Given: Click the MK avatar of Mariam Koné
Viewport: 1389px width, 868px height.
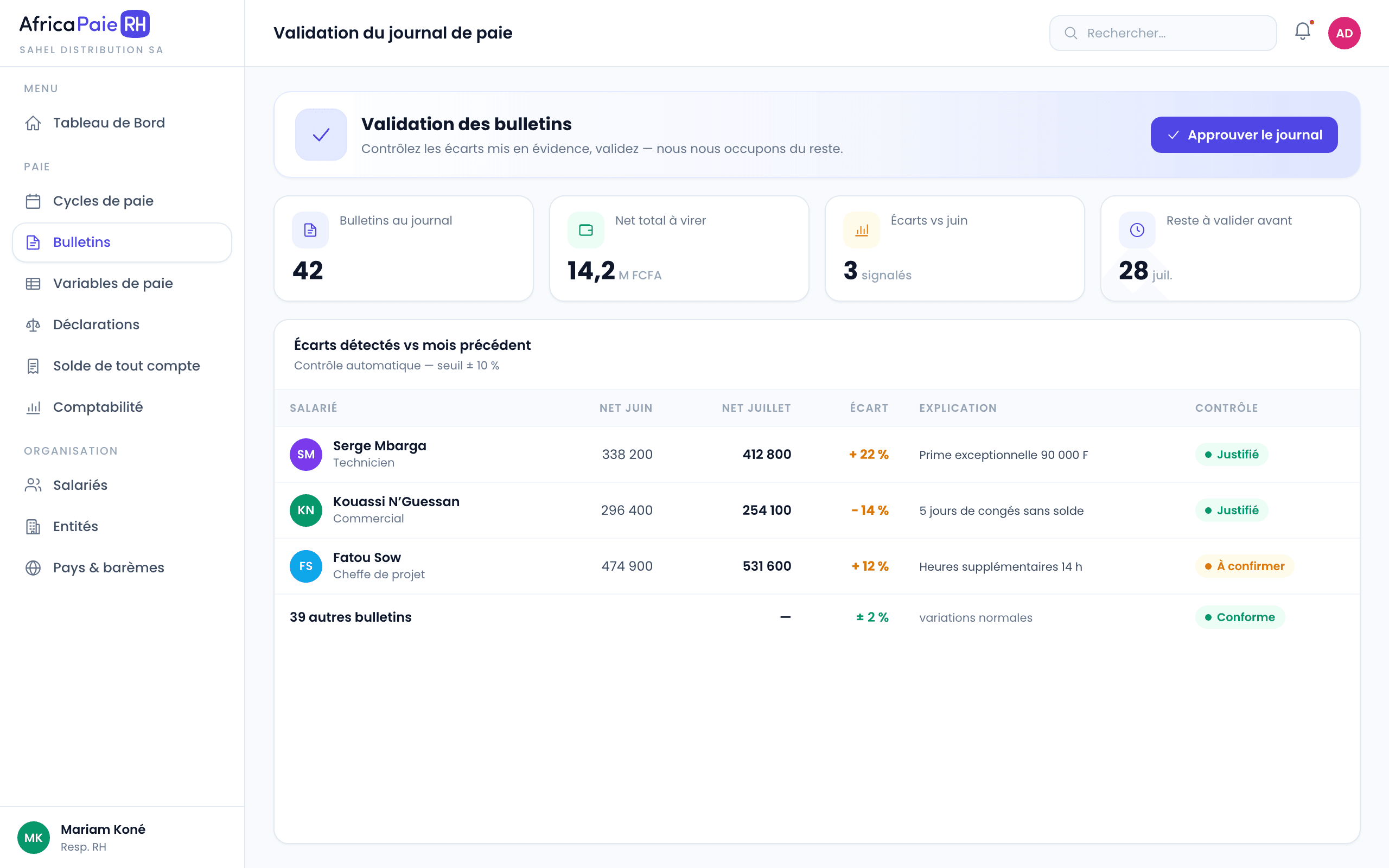Looking at the screenshot, I should 33,838.
